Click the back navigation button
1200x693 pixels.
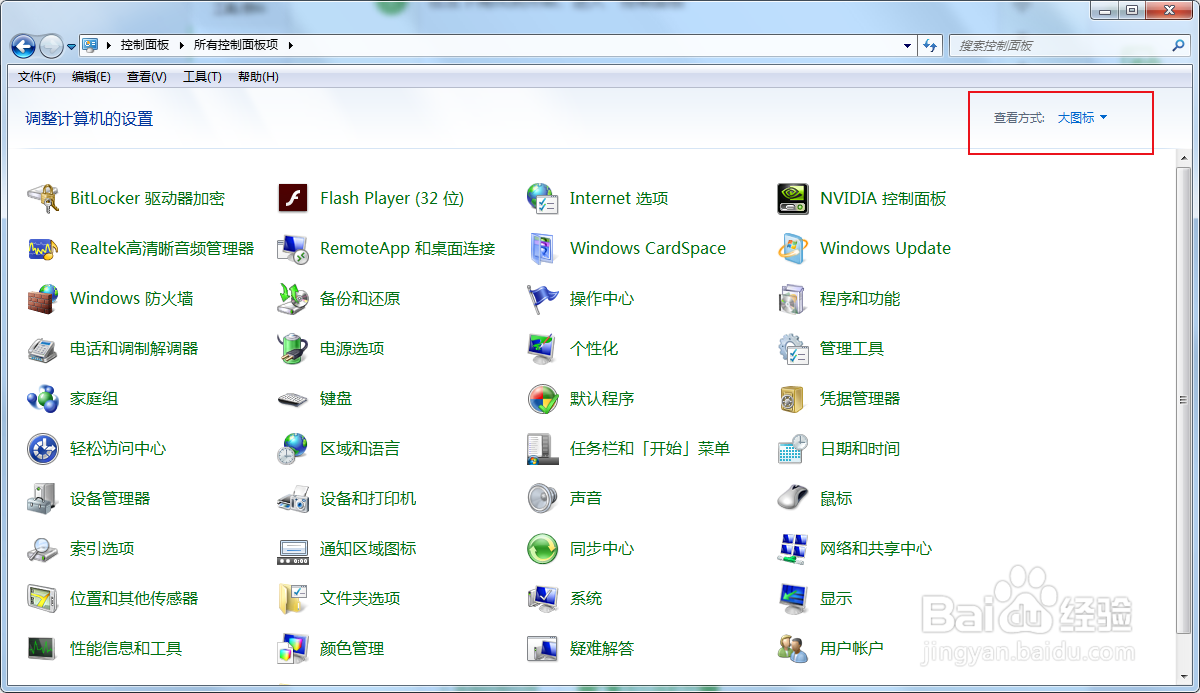click(21, 45)
